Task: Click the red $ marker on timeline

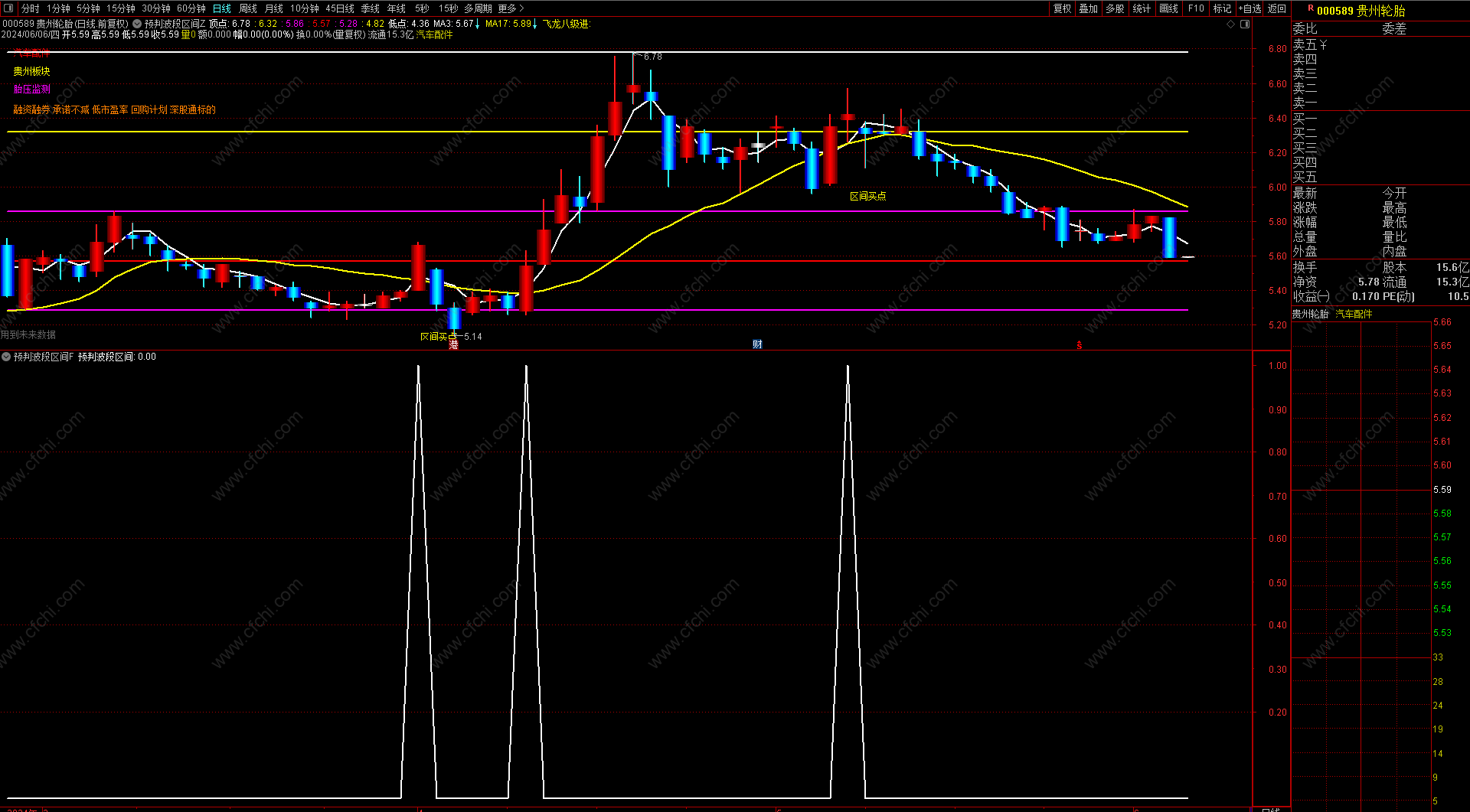Action: (1080, 345)
